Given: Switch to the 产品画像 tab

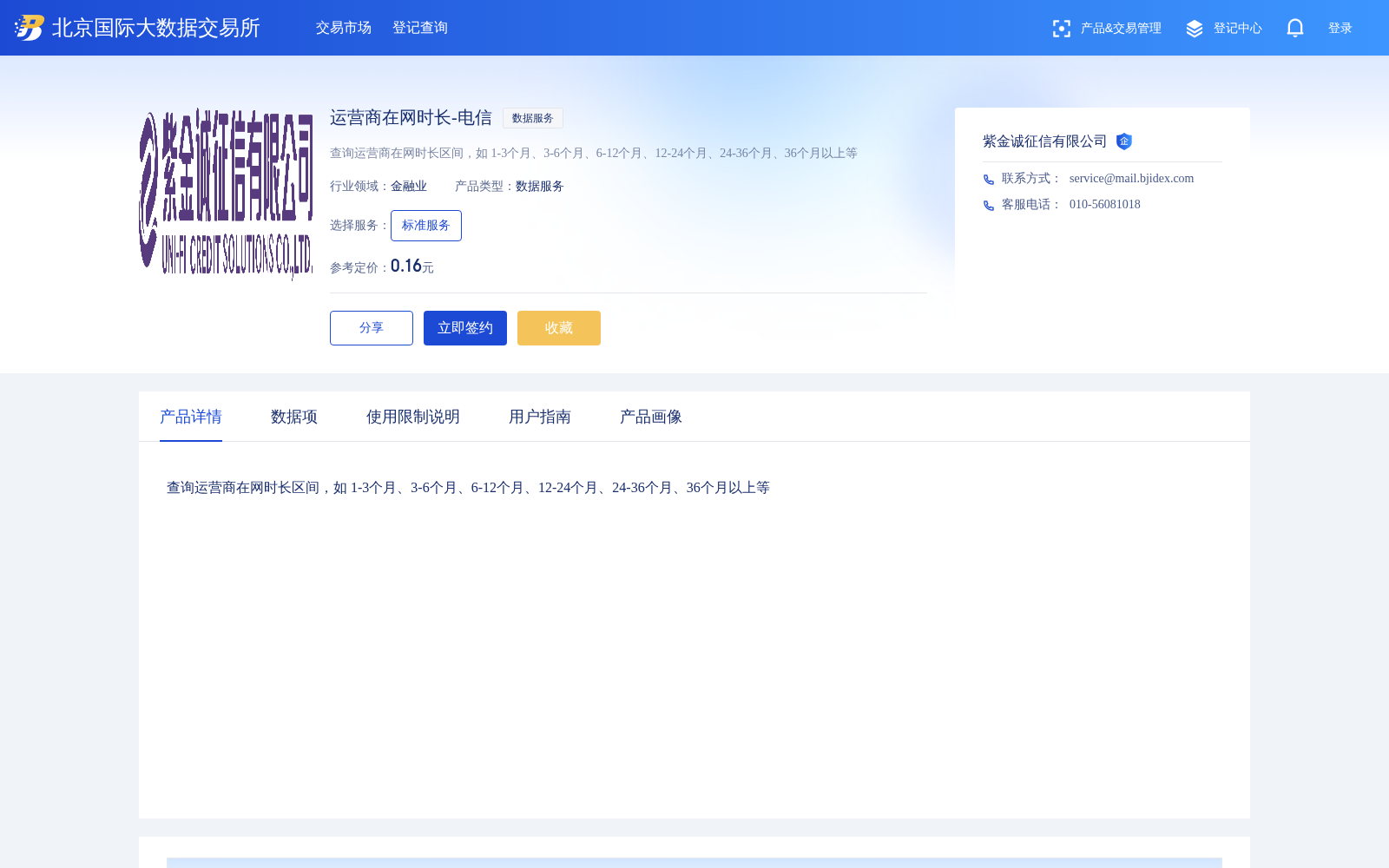Looking at the screenshot, I should pyautogui.click(x=651, y=417).
